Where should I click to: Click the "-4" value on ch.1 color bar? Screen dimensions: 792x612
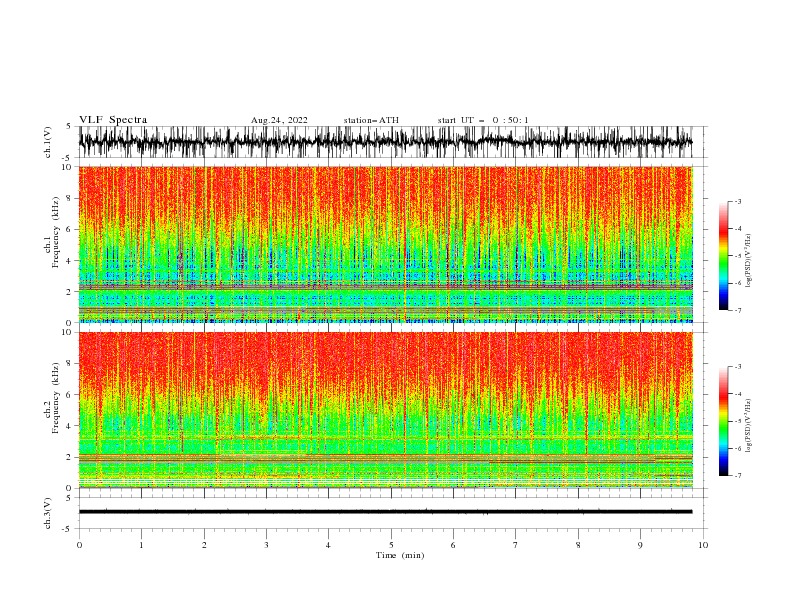coord(738,229)
